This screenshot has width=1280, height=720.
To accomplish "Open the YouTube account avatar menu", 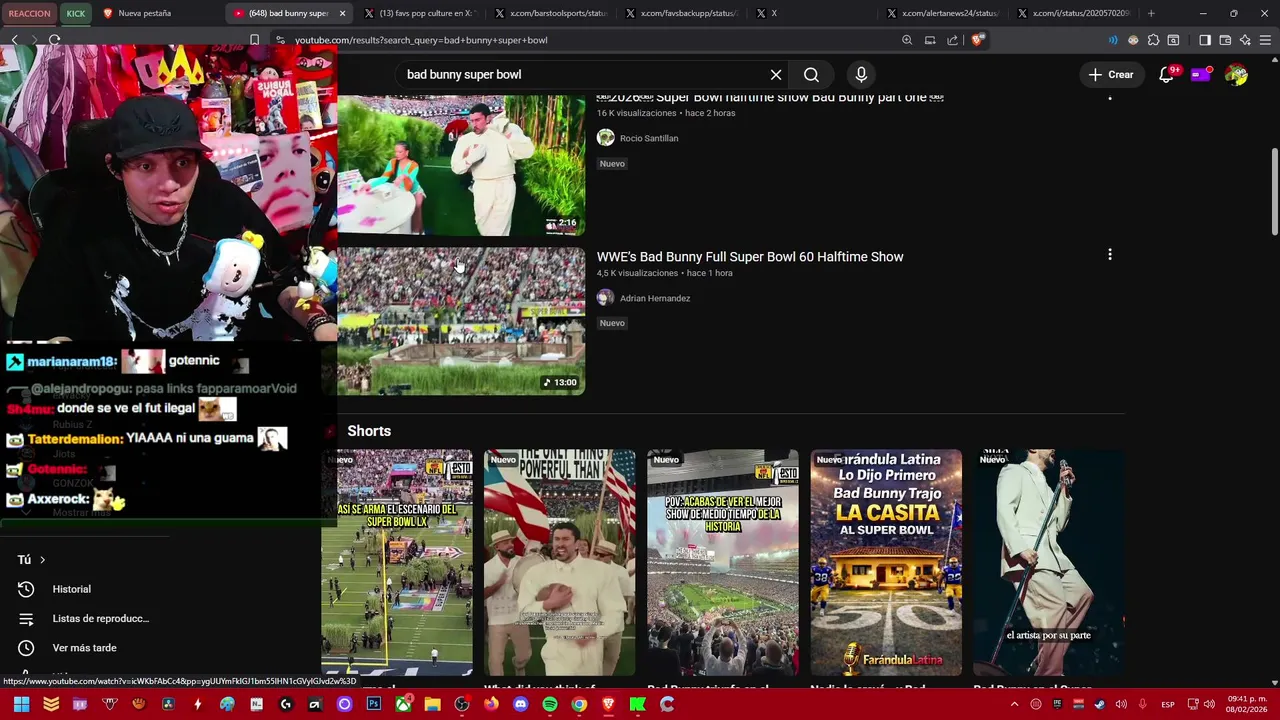I will pyautogui.click(x=1236, y=75).
